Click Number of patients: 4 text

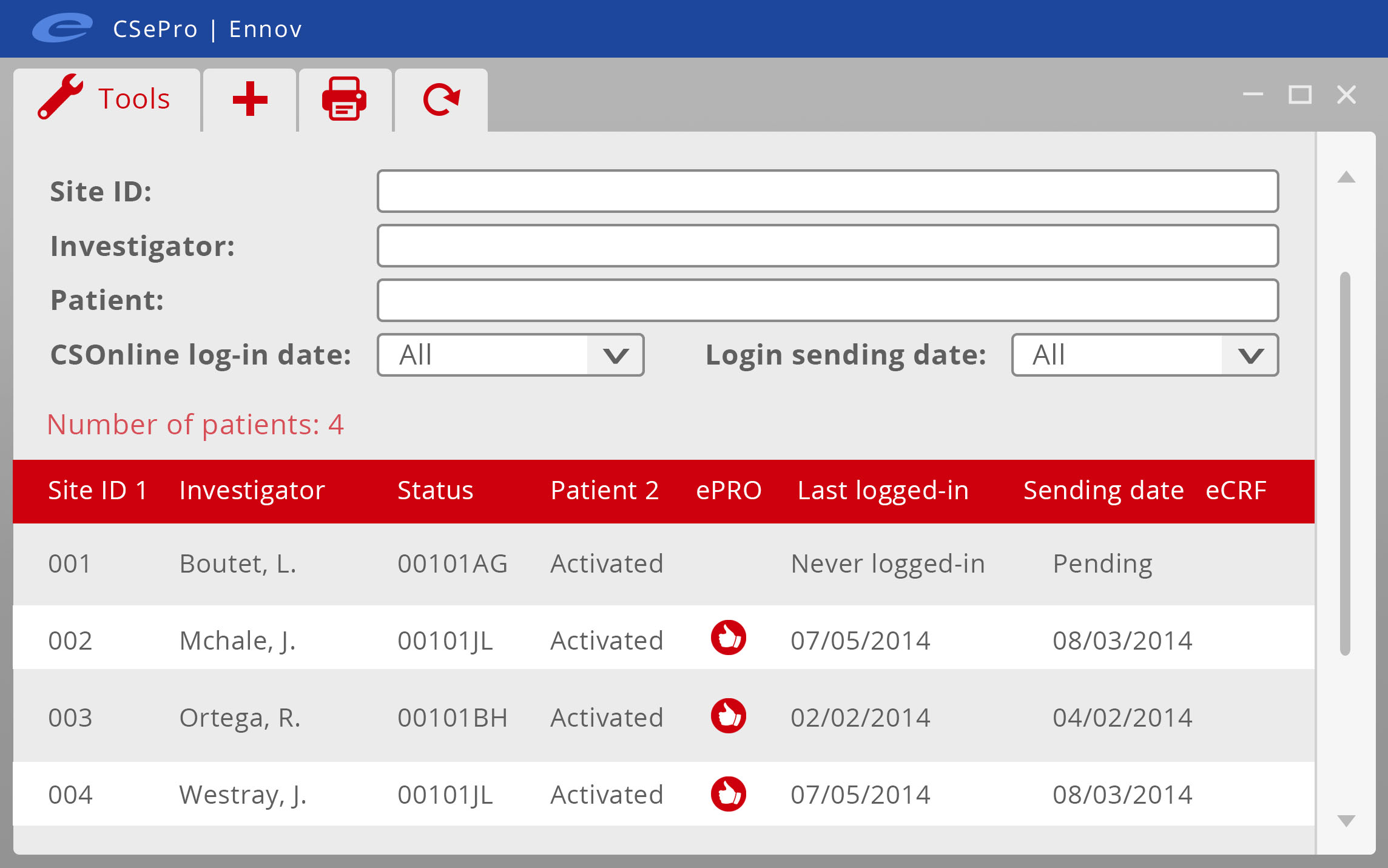pyautogui.click(x=195, y=425)
